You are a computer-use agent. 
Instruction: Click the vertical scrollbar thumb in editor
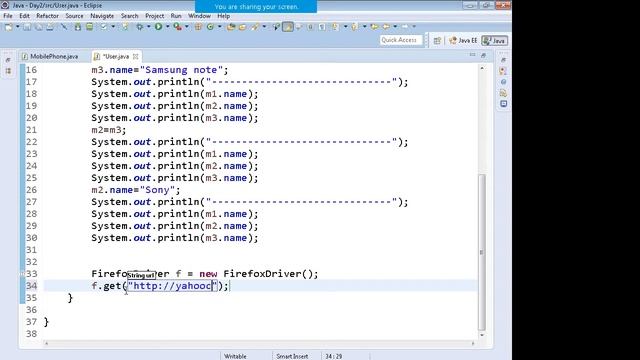(x=482, y=251)
